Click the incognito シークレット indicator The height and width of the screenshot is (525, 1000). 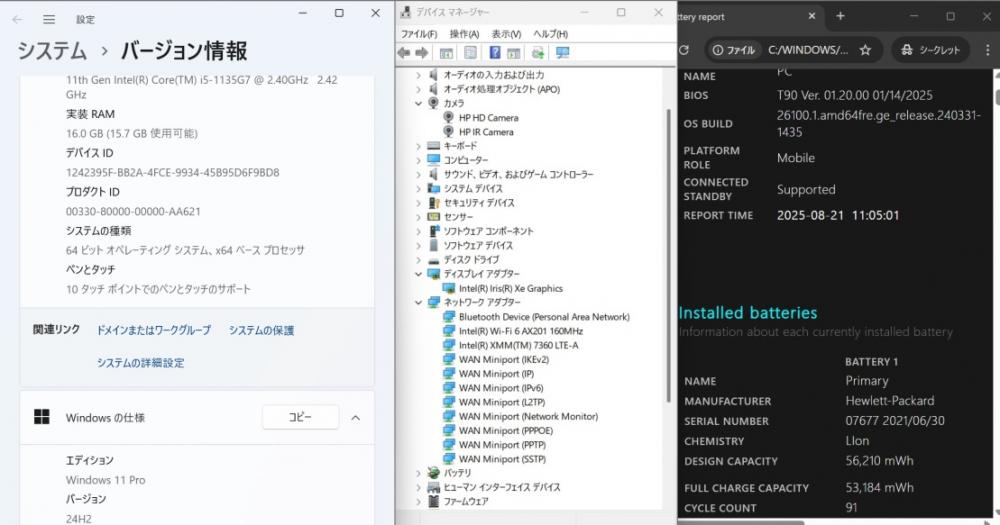(930, 50)
